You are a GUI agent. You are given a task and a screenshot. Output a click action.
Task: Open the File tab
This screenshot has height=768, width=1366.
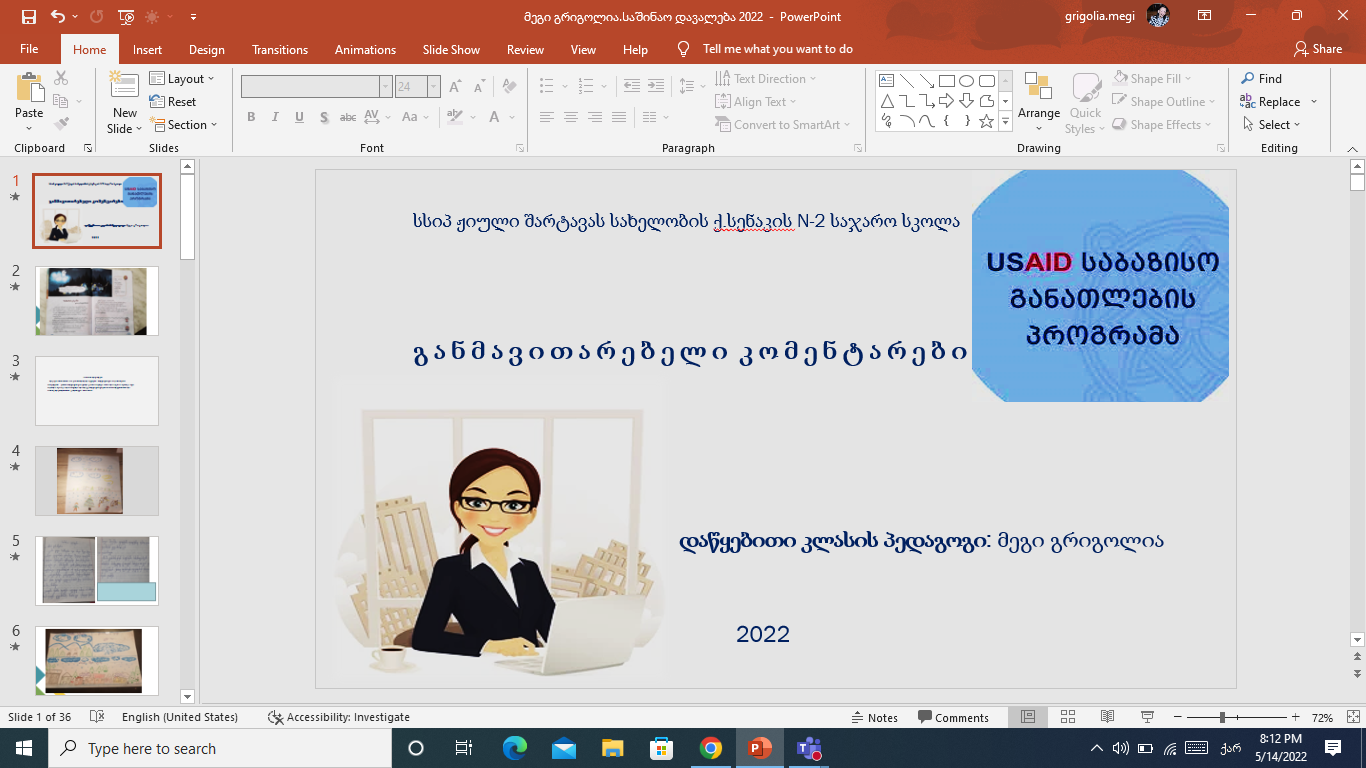pyautogui.click(x=29, y=49)
